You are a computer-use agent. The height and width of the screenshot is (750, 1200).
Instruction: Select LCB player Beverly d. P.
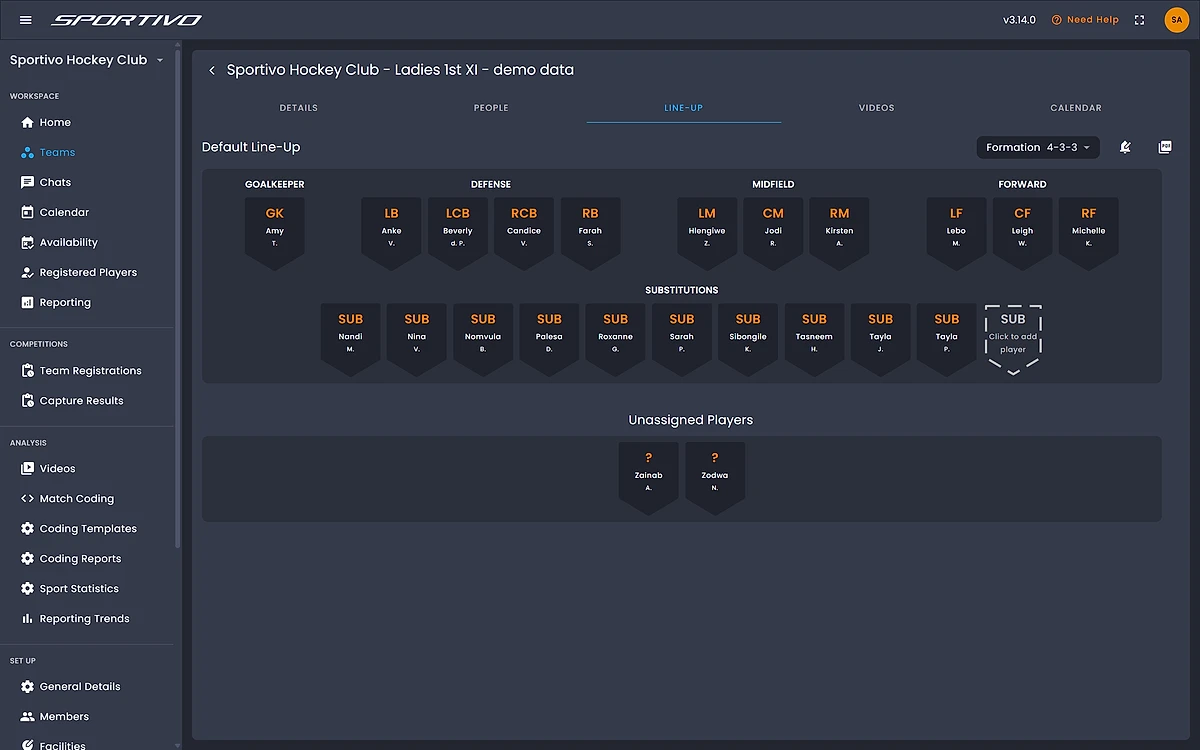(x=458, y=232)
